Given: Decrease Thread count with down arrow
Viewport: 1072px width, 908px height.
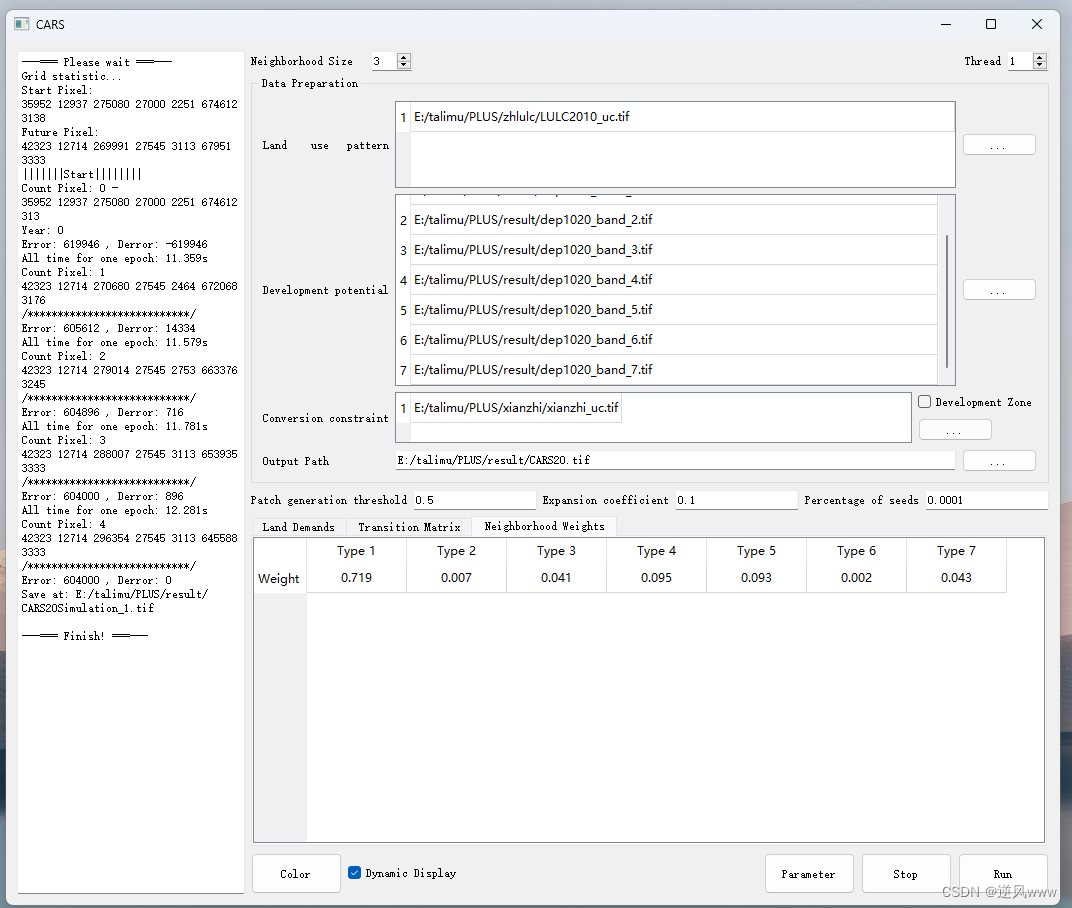Looking at the screenshot, I should pos(1039,65).
